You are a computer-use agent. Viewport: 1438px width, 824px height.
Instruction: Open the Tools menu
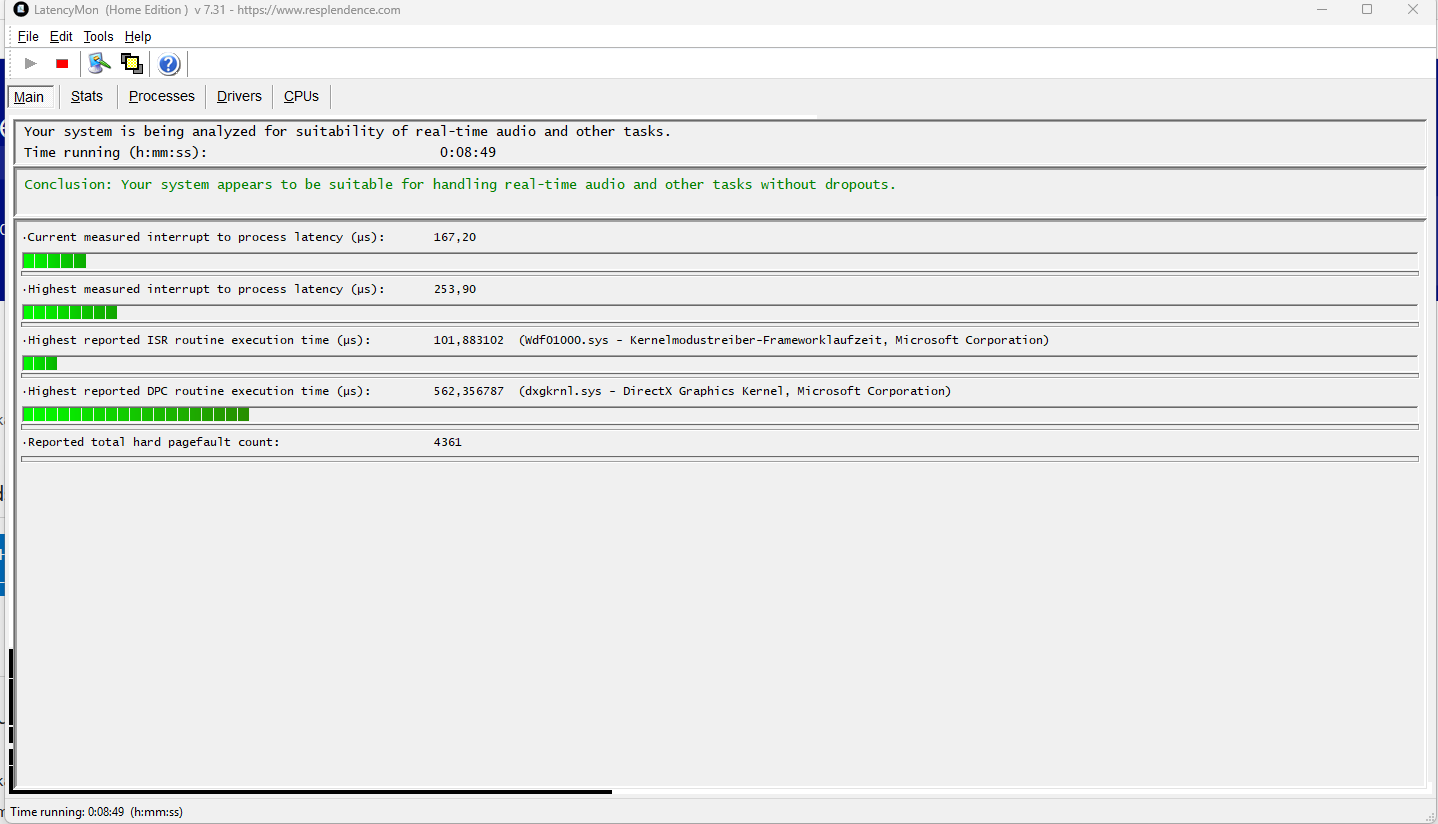pyautogui.click(x=98, y=37)
